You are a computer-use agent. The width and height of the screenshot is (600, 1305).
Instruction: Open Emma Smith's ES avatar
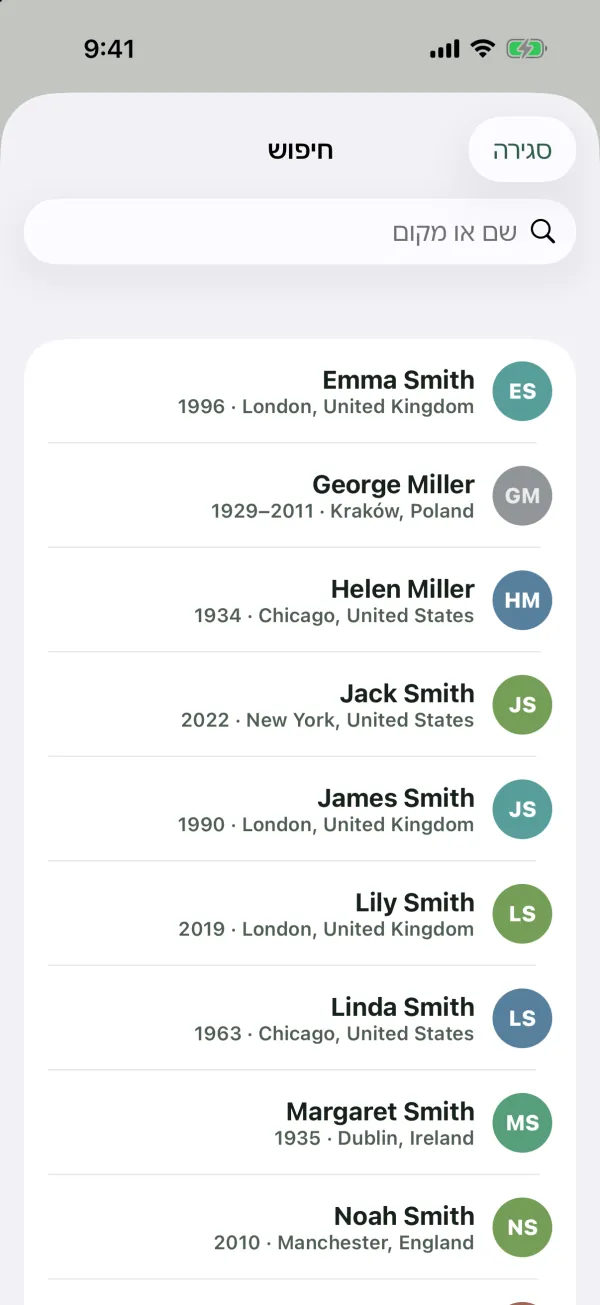522,391
